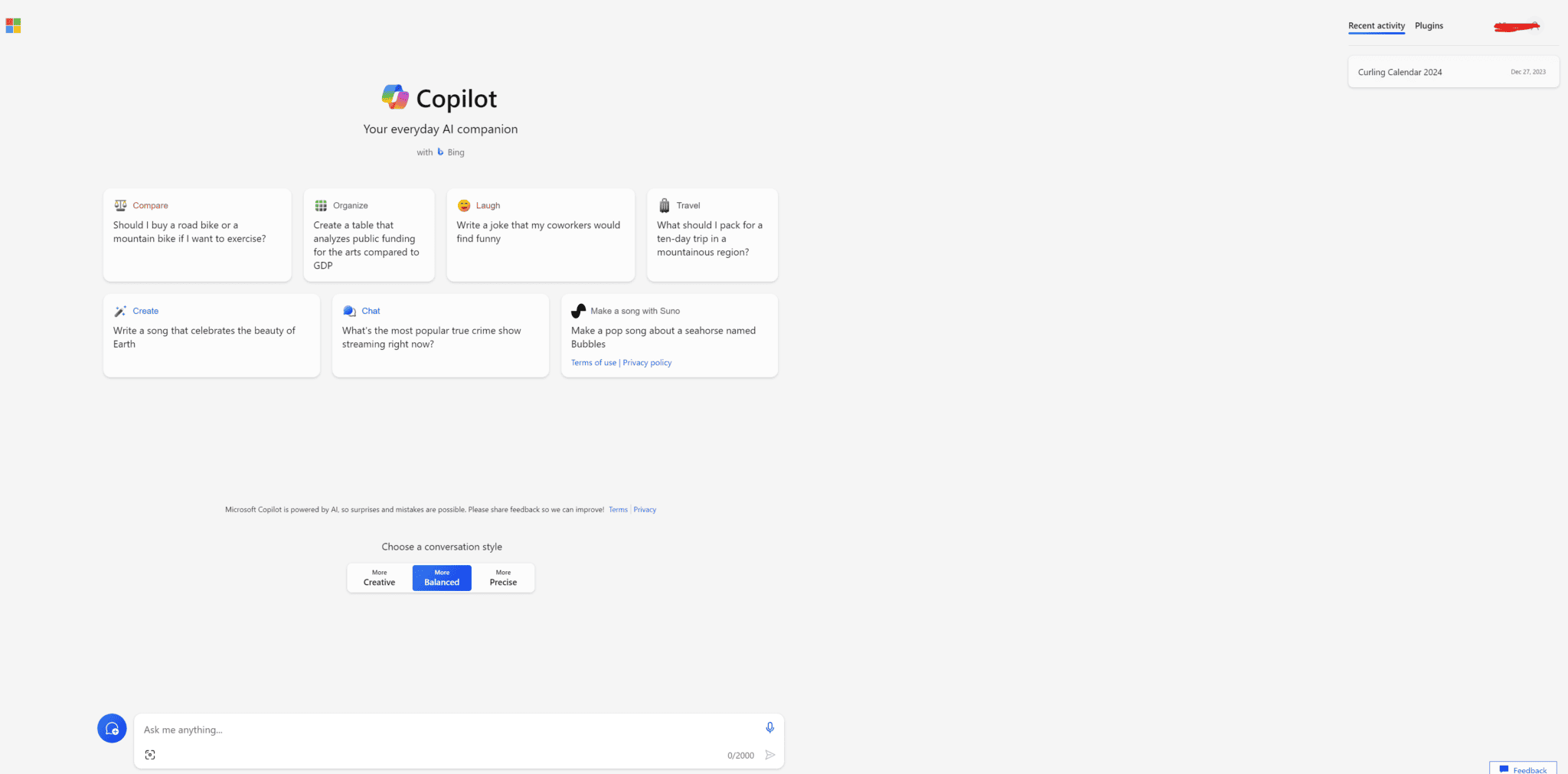Click the Microsoft logo icon

(13, 26)
